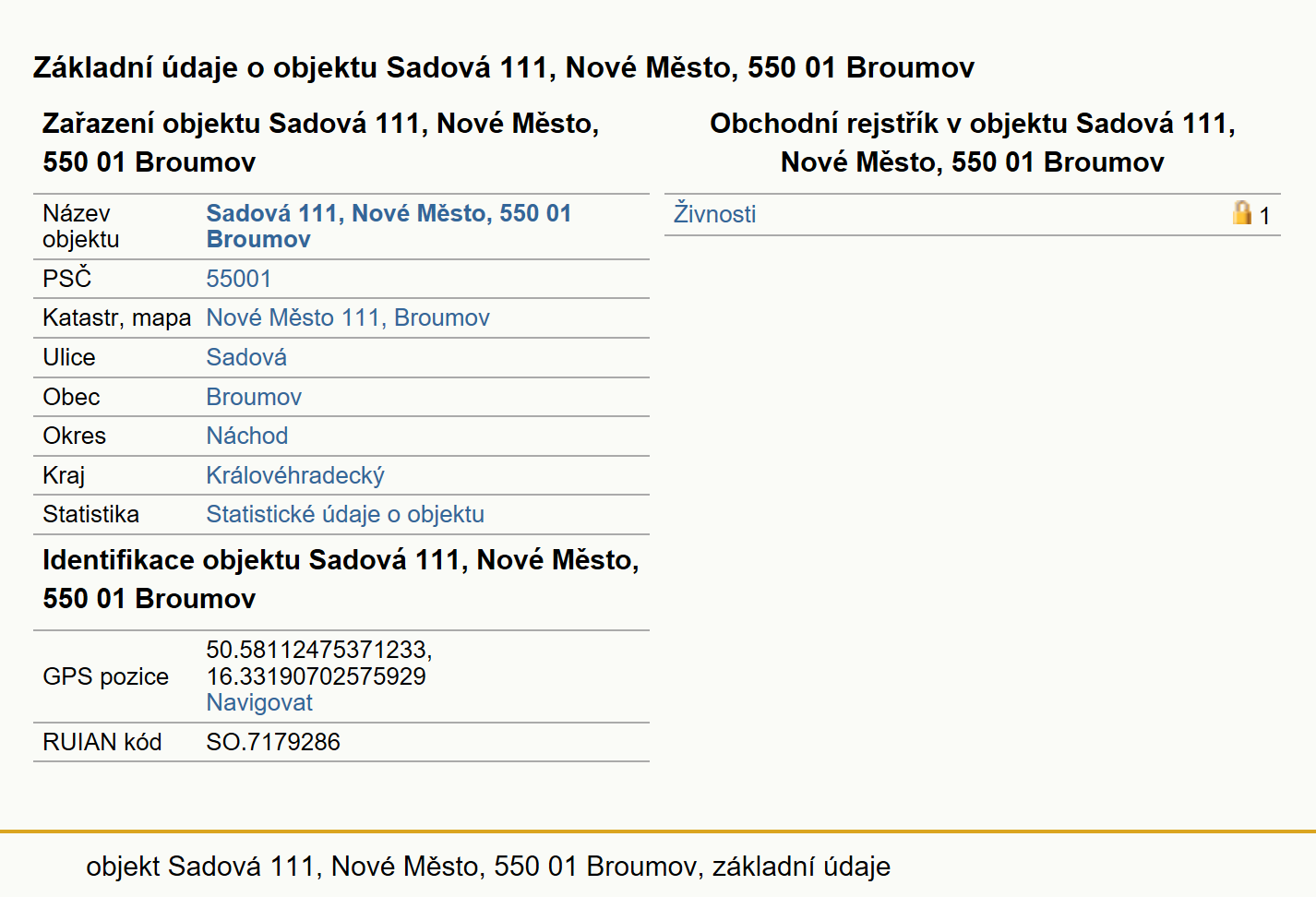Select the Sadová street link

(x=246, y=357)
